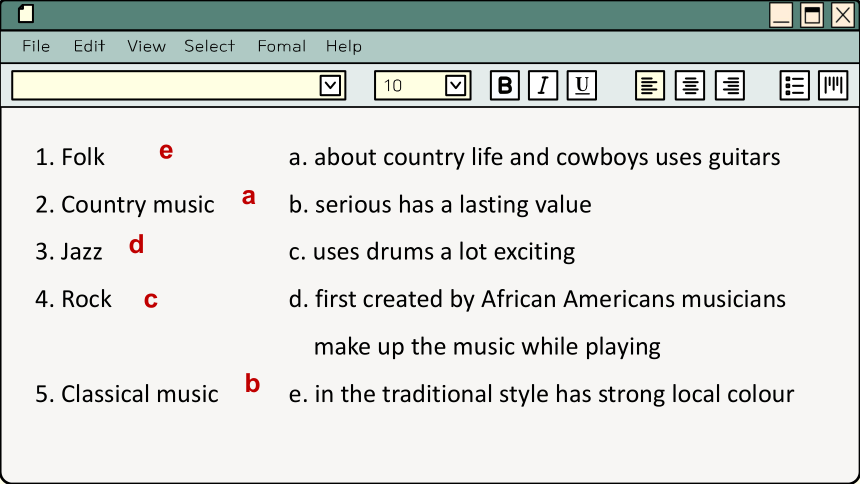Click the document icon in title bar
The height and width of the screenshot is (484, 860).
tap(26, 14)
